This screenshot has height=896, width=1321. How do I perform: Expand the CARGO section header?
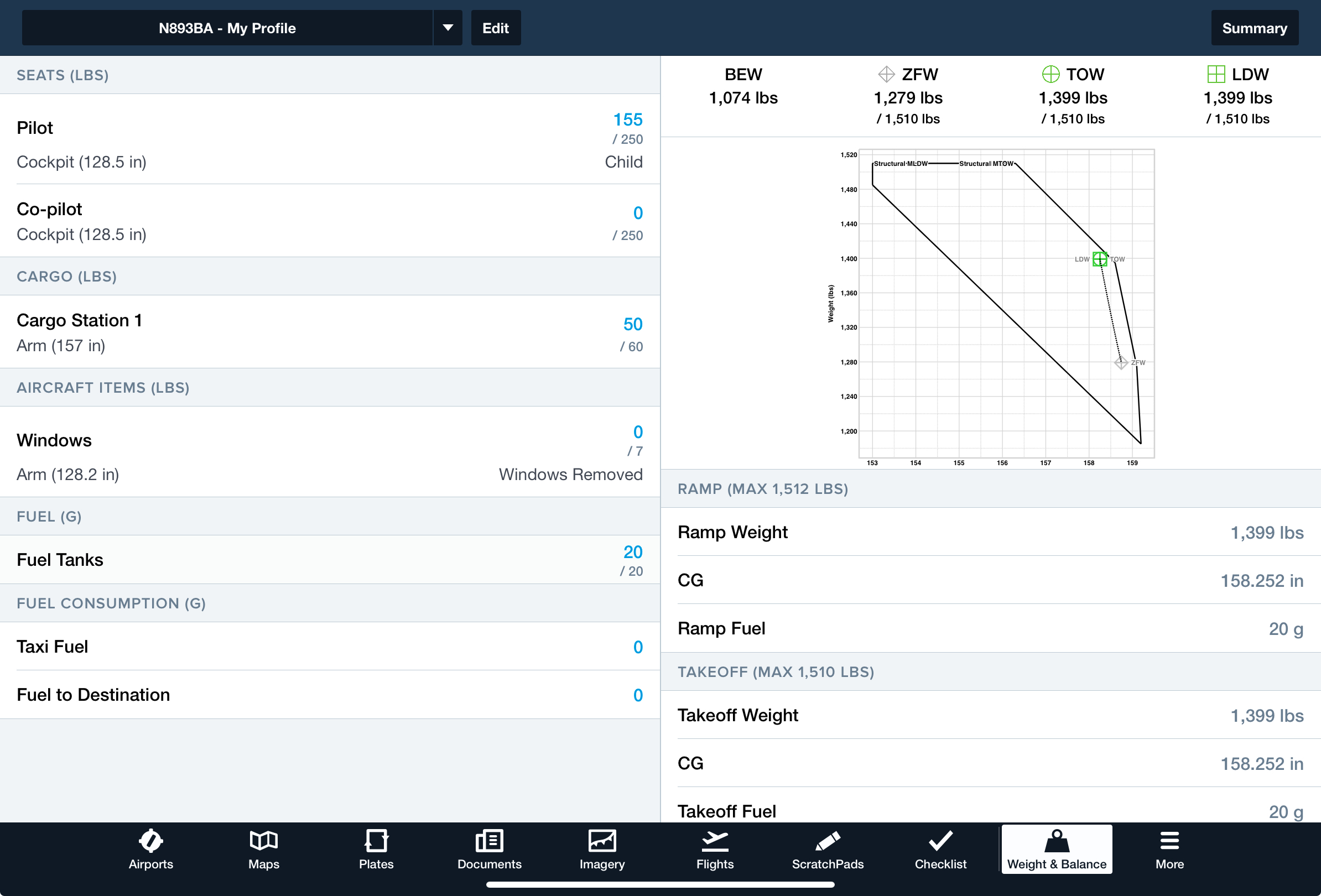point(330,277)
